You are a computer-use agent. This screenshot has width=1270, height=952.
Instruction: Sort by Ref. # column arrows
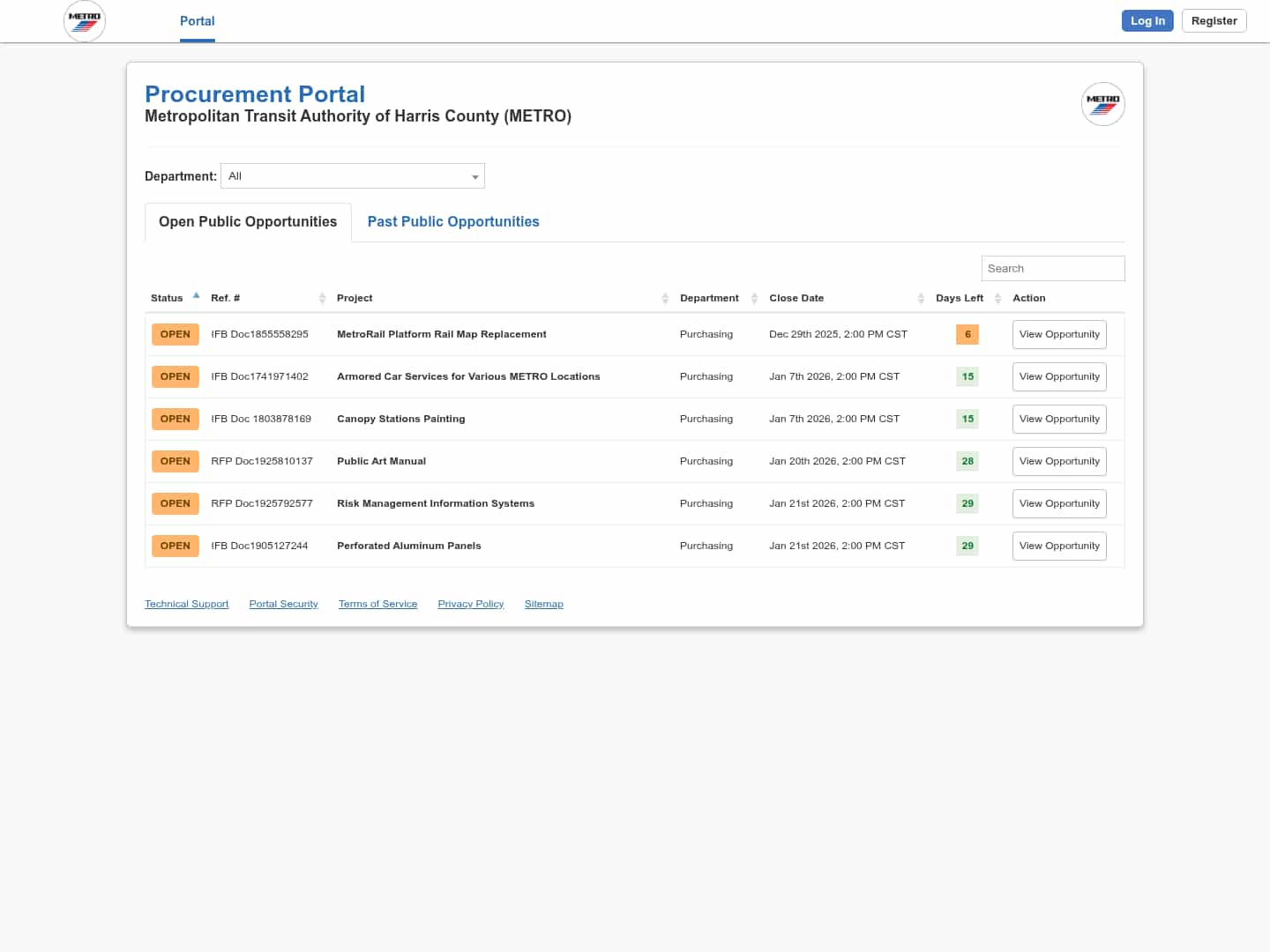322,298
